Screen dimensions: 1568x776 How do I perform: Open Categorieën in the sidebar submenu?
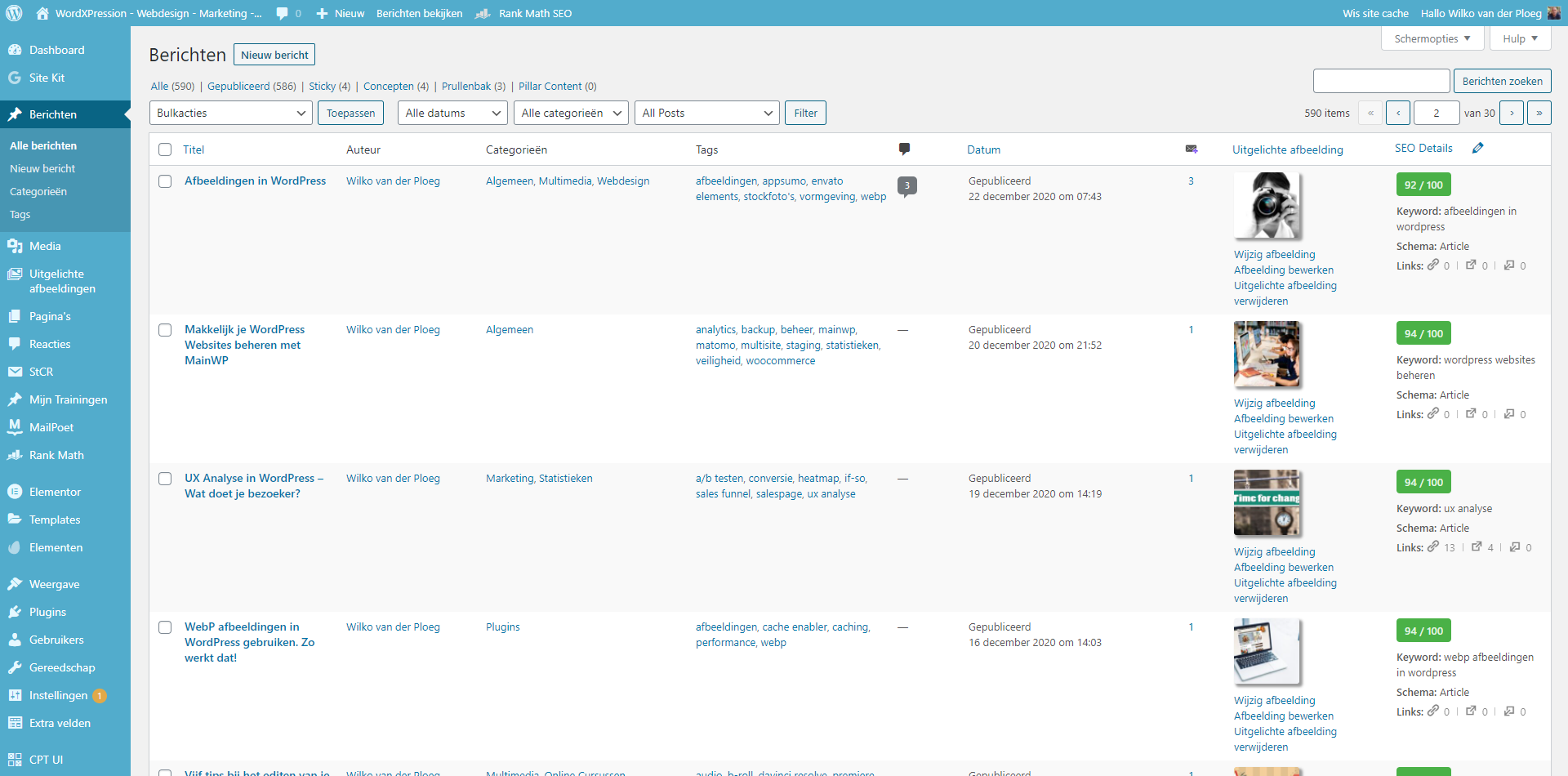coord(38,191)
